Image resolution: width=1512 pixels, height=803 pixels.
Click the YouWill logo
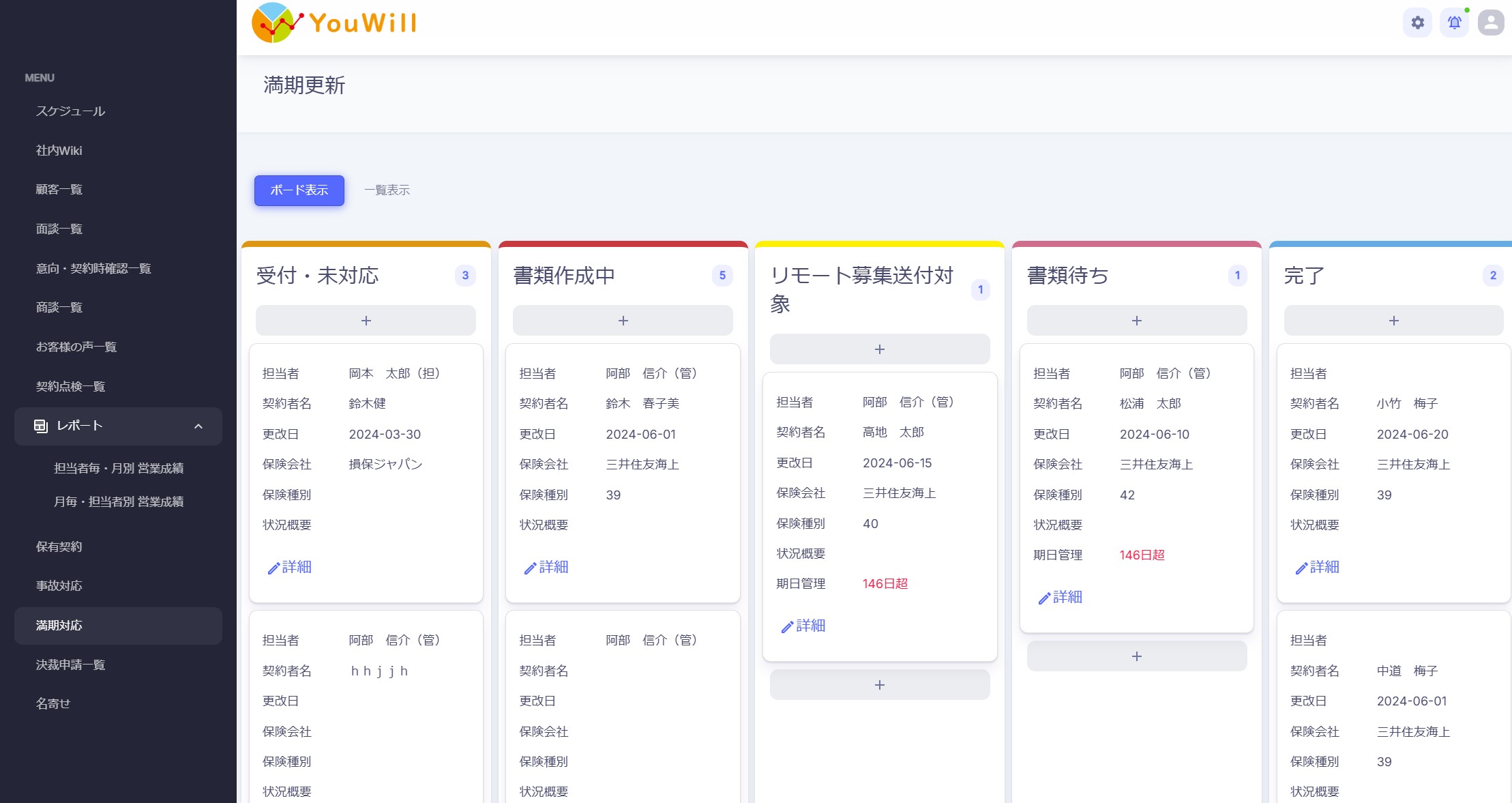pos(334,23)
